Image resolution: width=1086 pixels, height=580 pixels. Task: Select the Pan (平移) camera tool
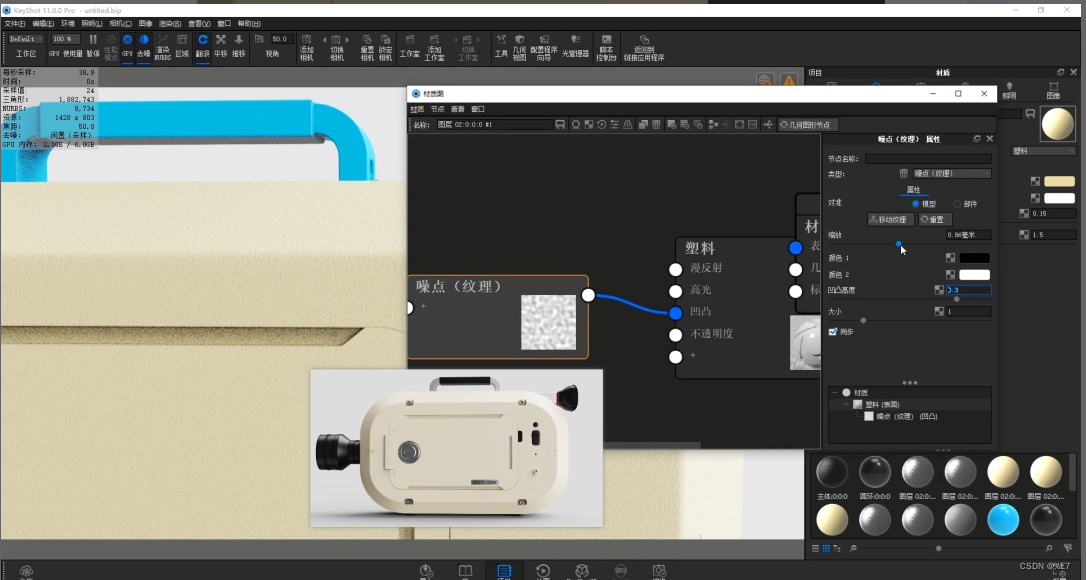(x=221, y=46)
